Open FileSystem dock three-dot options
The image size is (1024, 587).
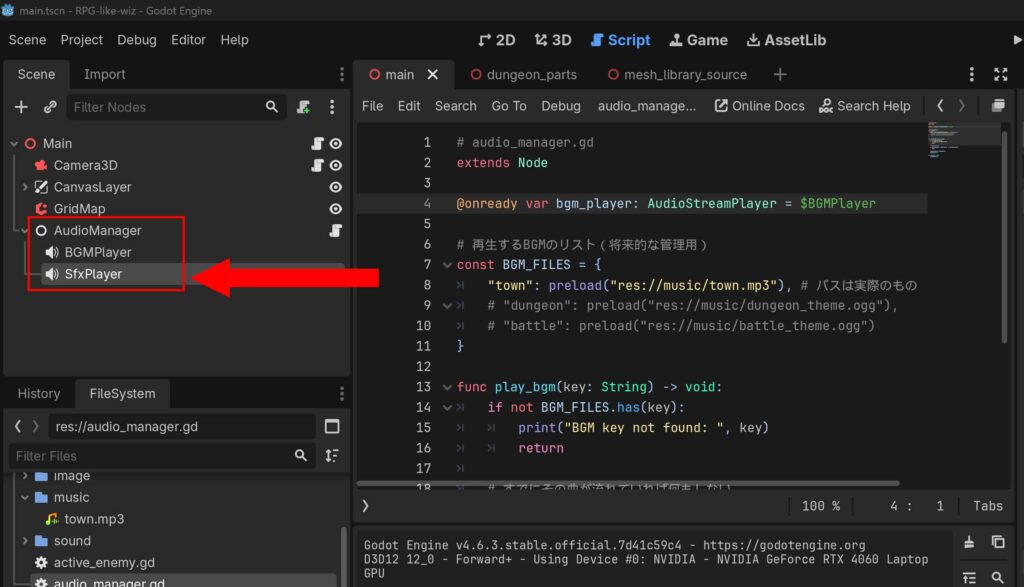(342, 393)
